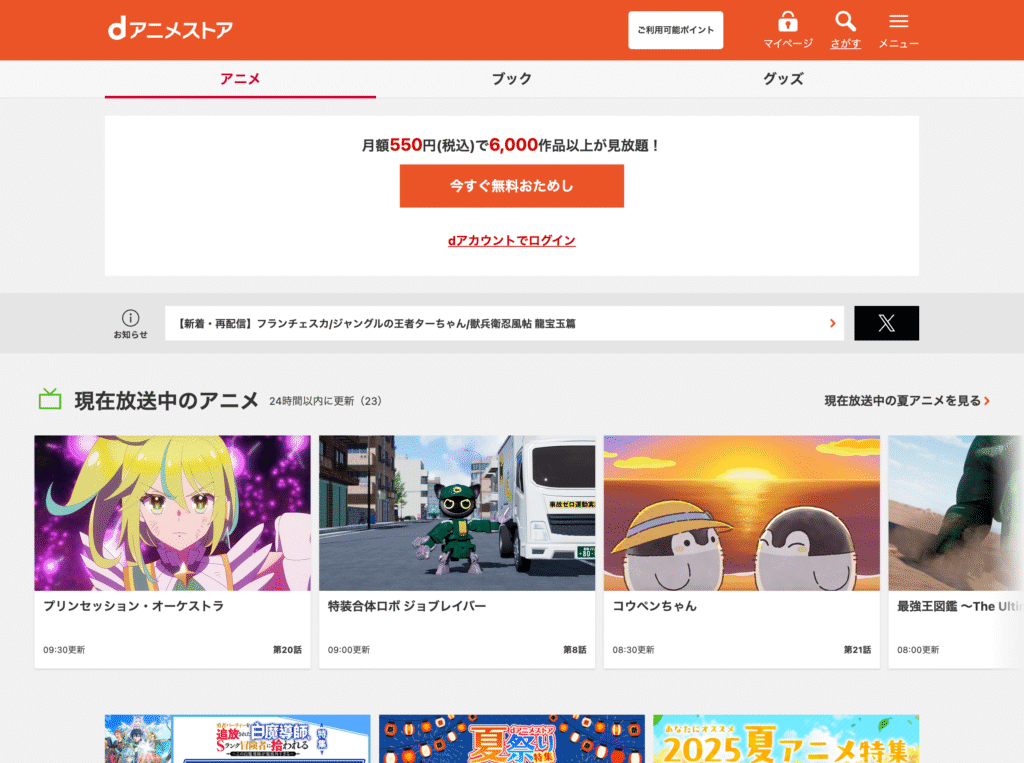Click 09:00更新 time label
This screenshot has height=763, width=1024.
[x=349, y=650]
